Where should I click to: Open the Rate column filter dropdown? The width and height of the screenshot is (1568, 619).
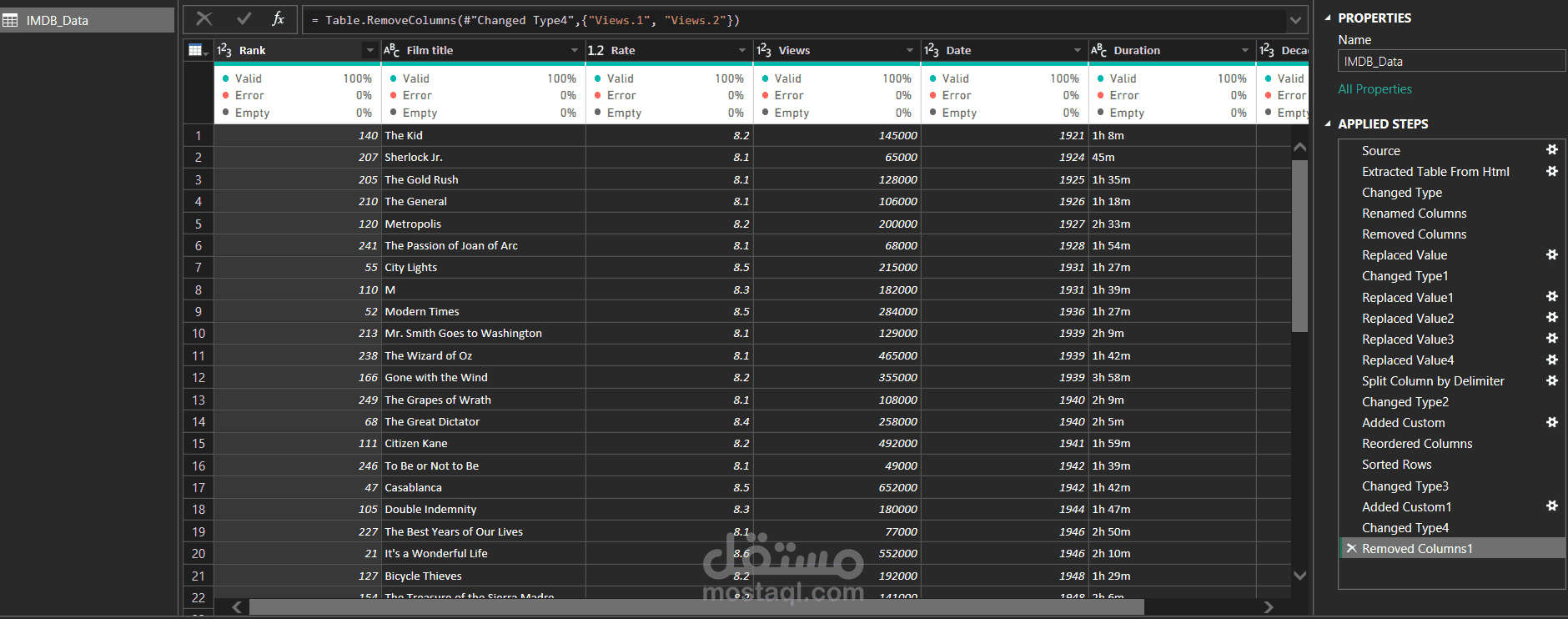click(742, 50)
